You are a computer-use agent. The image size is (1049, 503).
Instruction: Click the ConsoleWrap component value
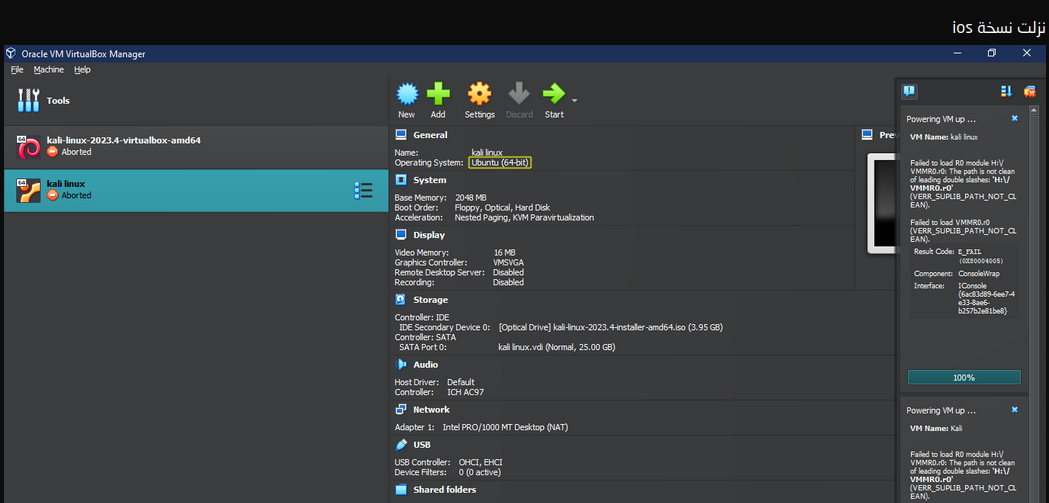click(x=979, y=274)
